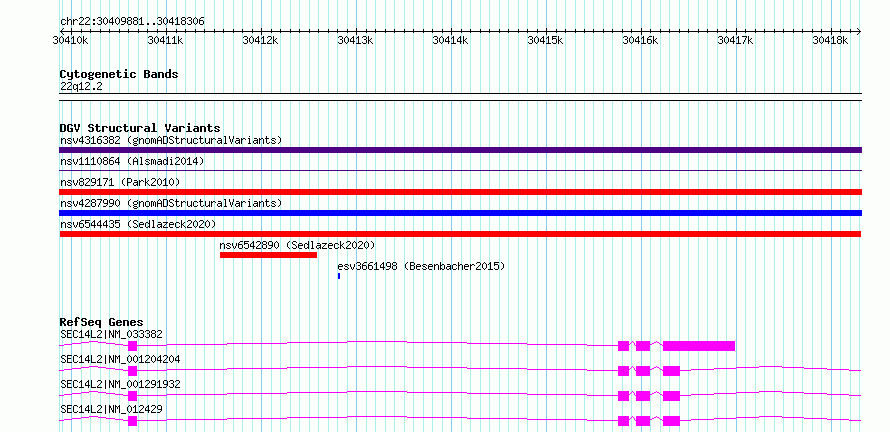Select the Cytogenetic Bands track title
The height and width of the screenshot is (432, 890).
click(x=119, y=74)
